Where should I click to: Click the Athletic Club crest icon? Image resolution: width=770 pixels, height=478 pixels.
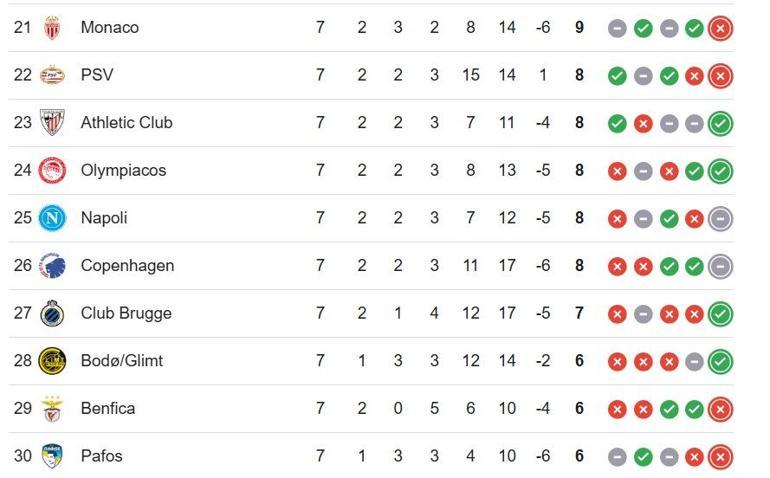click(52, 123)
